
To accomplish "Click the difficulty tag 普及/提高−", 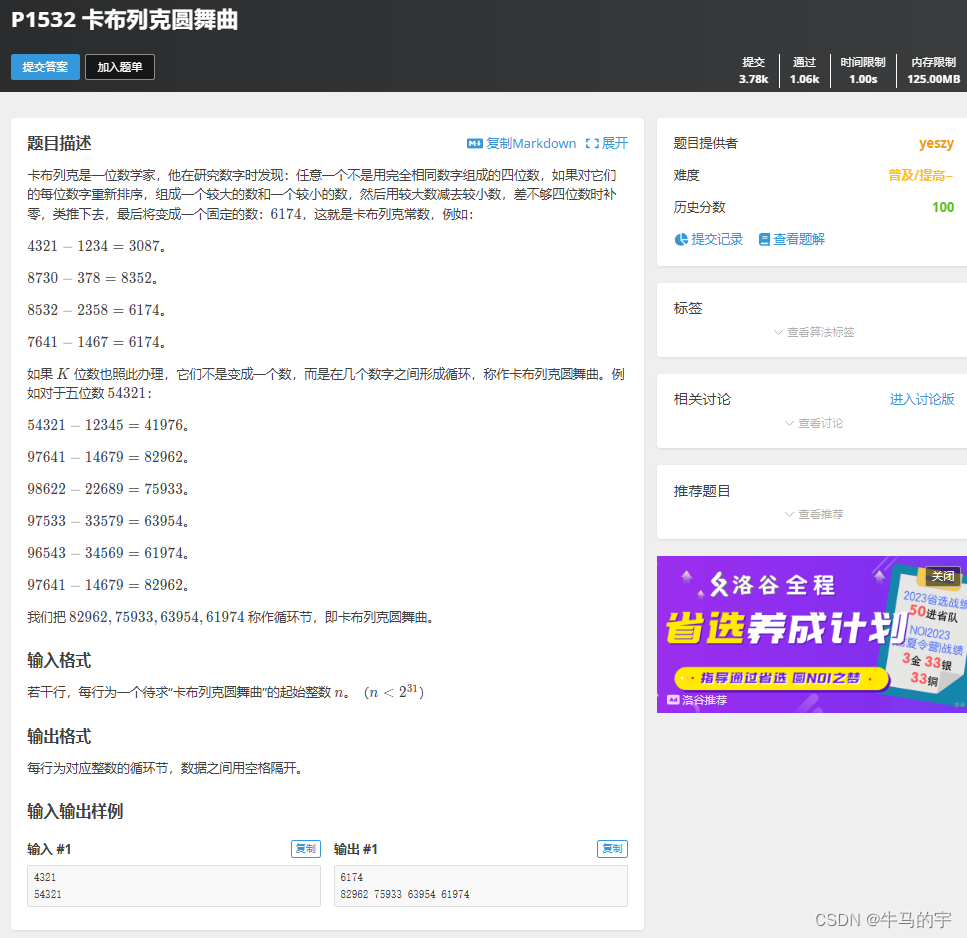I will [x=920, y=175].
